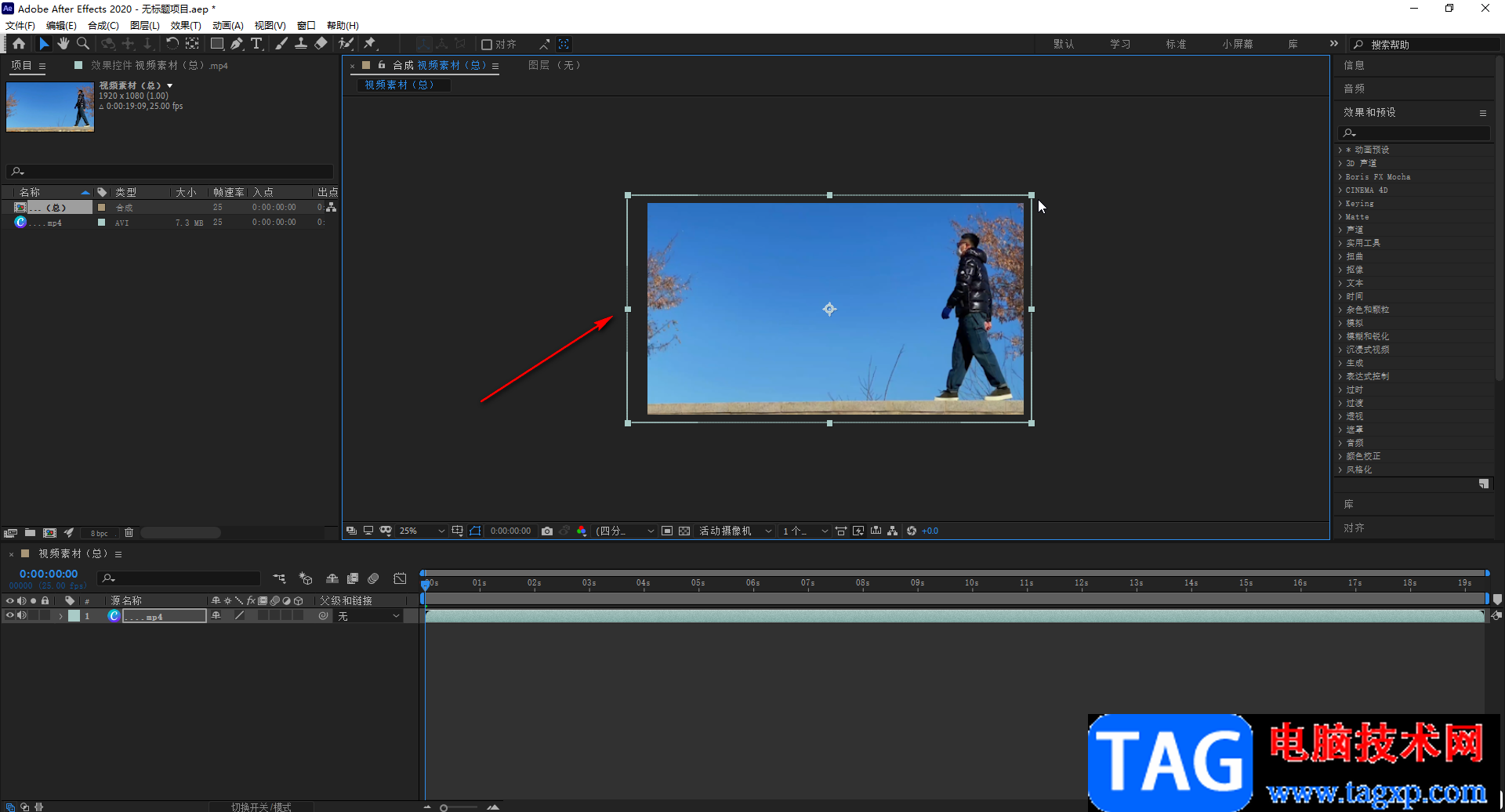The image size is (1505, 812).
Task: Click new composition icon in project panel
Action: pos(49,533)
